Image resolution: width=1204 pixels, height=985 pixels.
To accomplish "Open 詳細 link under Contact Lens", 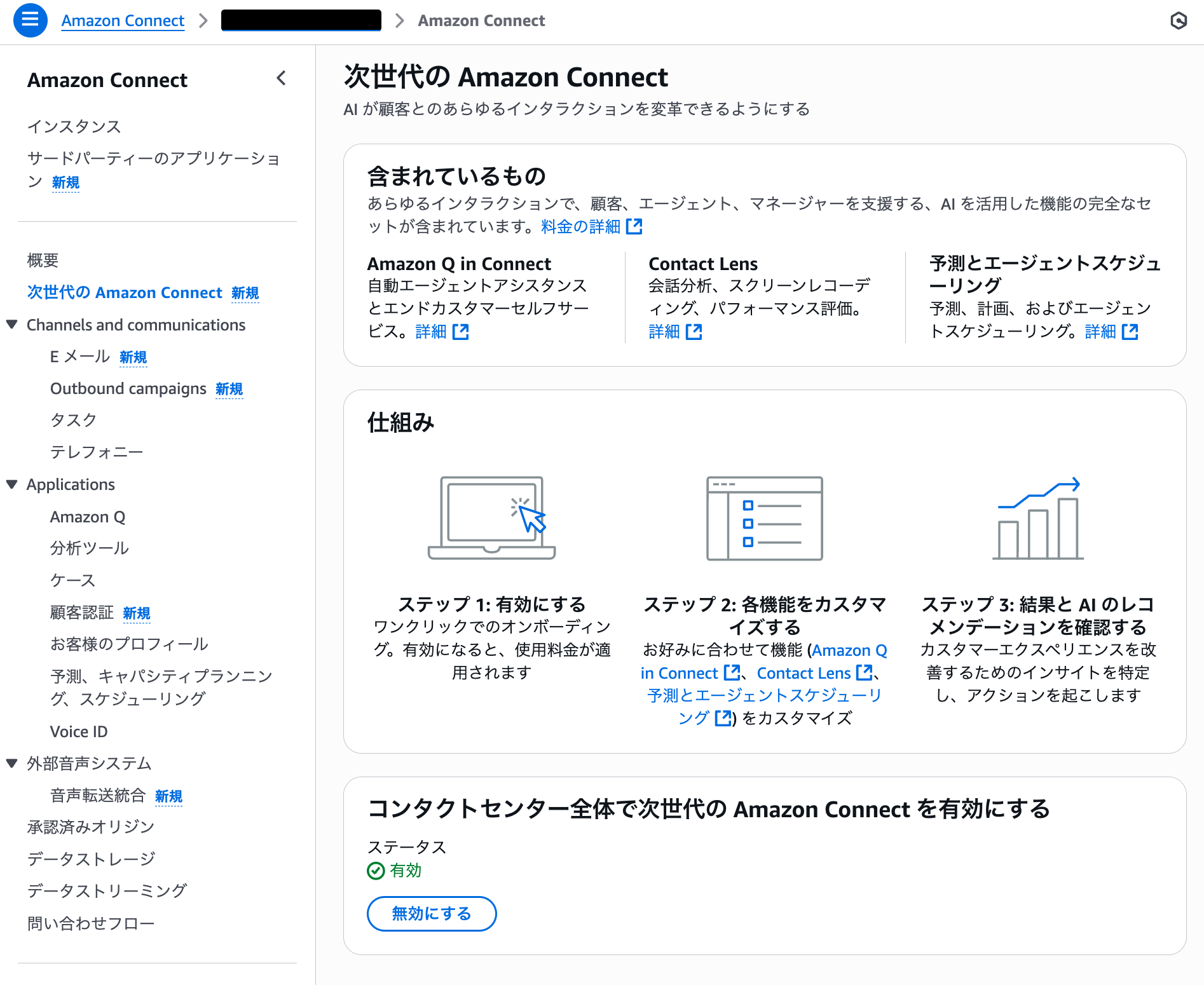I will coord(664,332).
